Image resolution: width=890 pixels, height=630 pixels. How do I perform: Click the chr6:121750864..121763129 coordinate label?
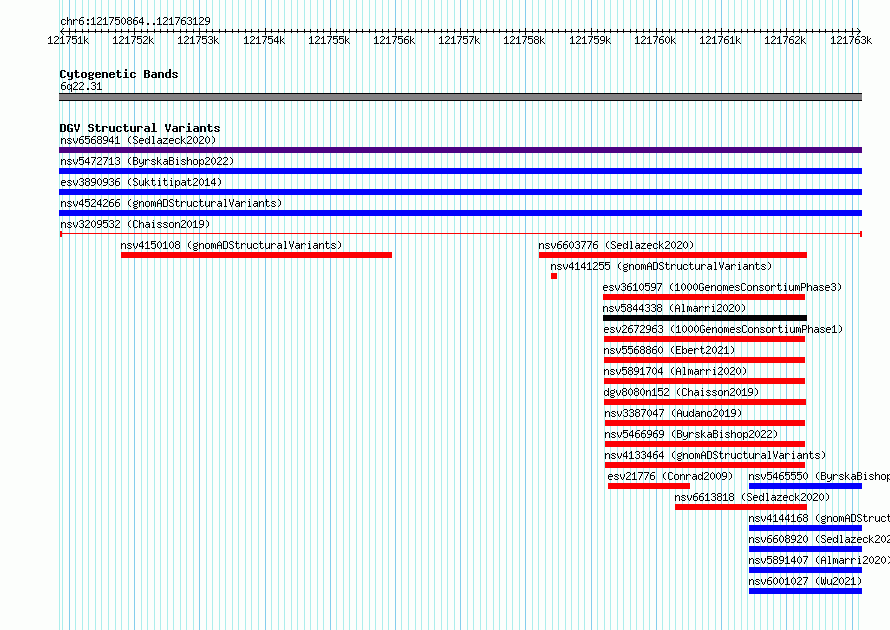(135, 21)
